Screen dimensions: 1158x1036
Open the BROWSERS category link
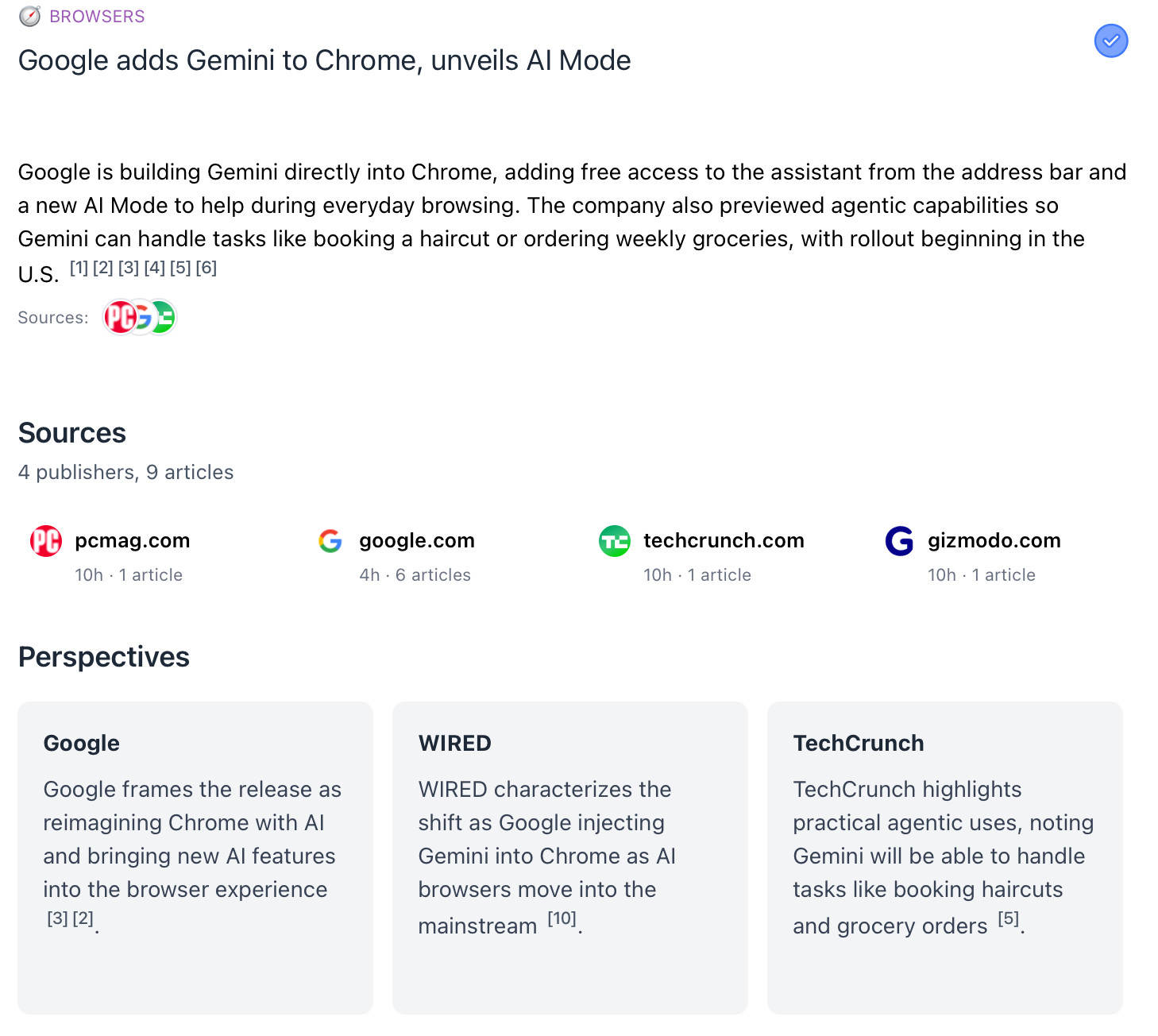click(x=97, y=17)
